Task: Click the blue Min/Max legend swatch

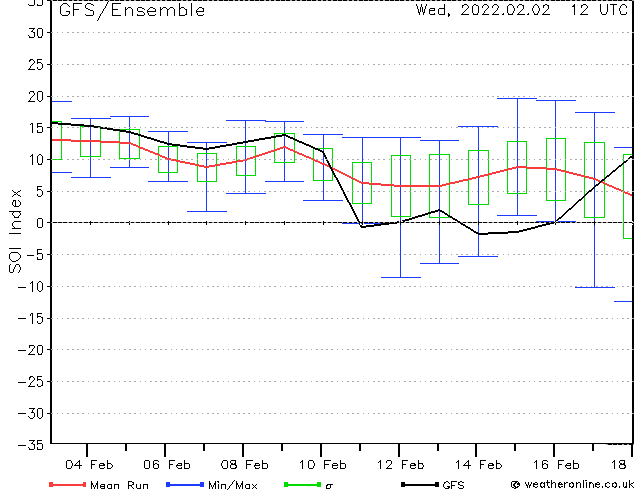Action: [185, 484]
